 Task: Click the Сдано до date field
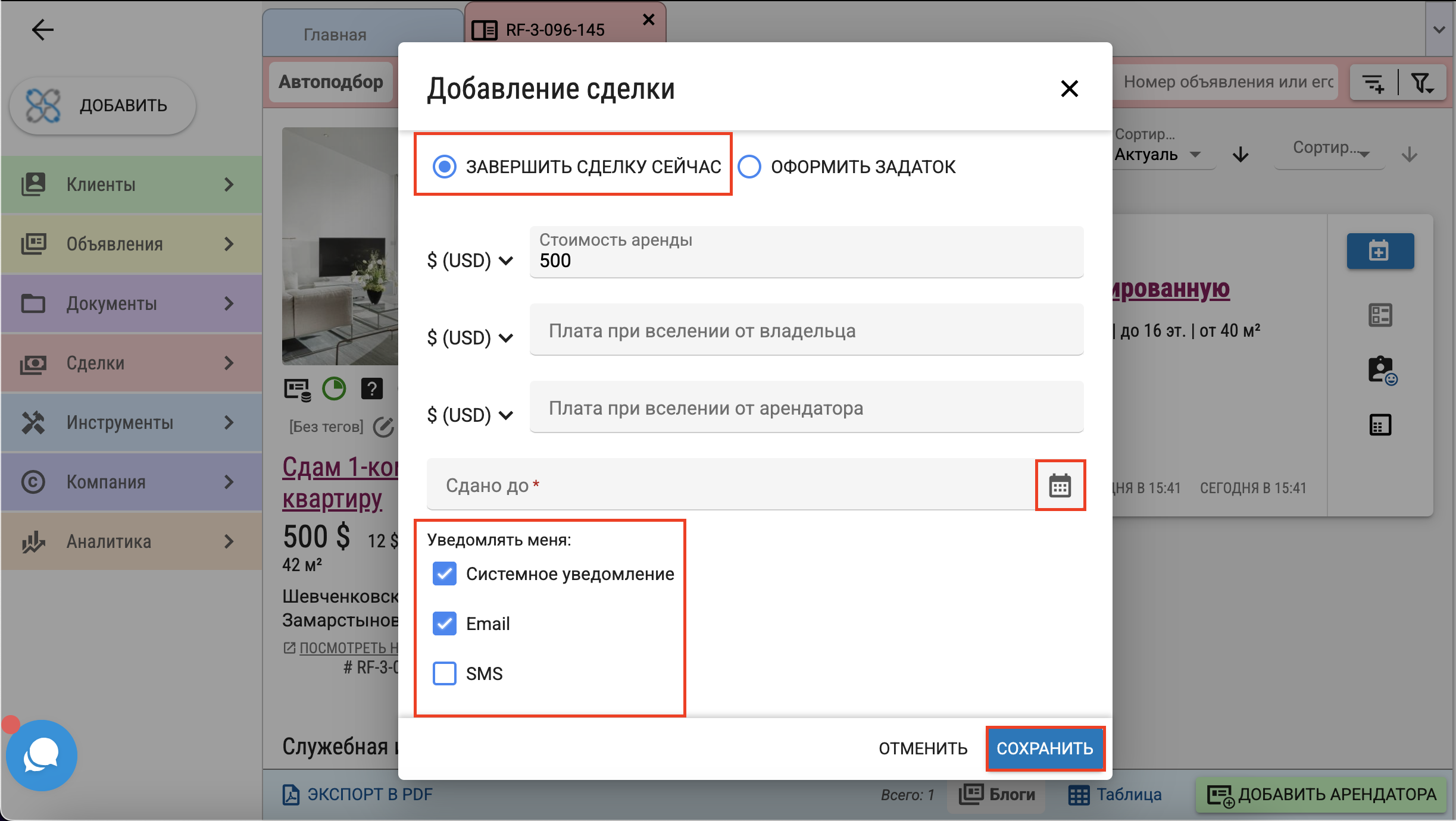[731, 484]
